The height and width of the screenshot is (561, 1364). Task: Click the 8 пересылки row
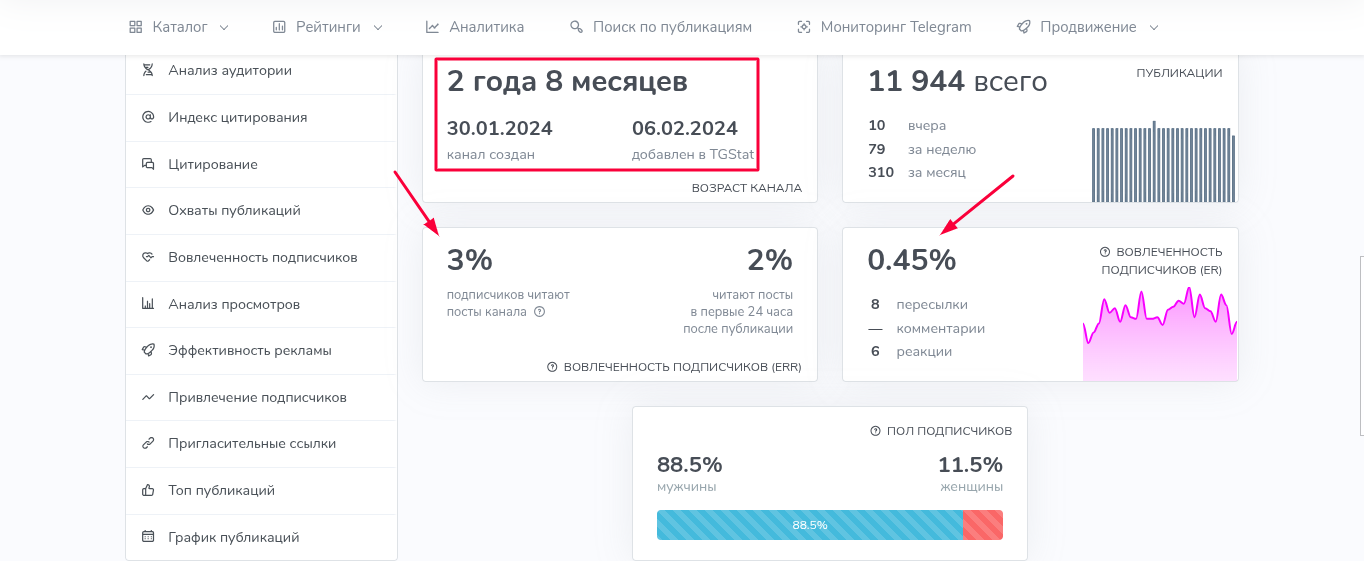pos(918,305)
